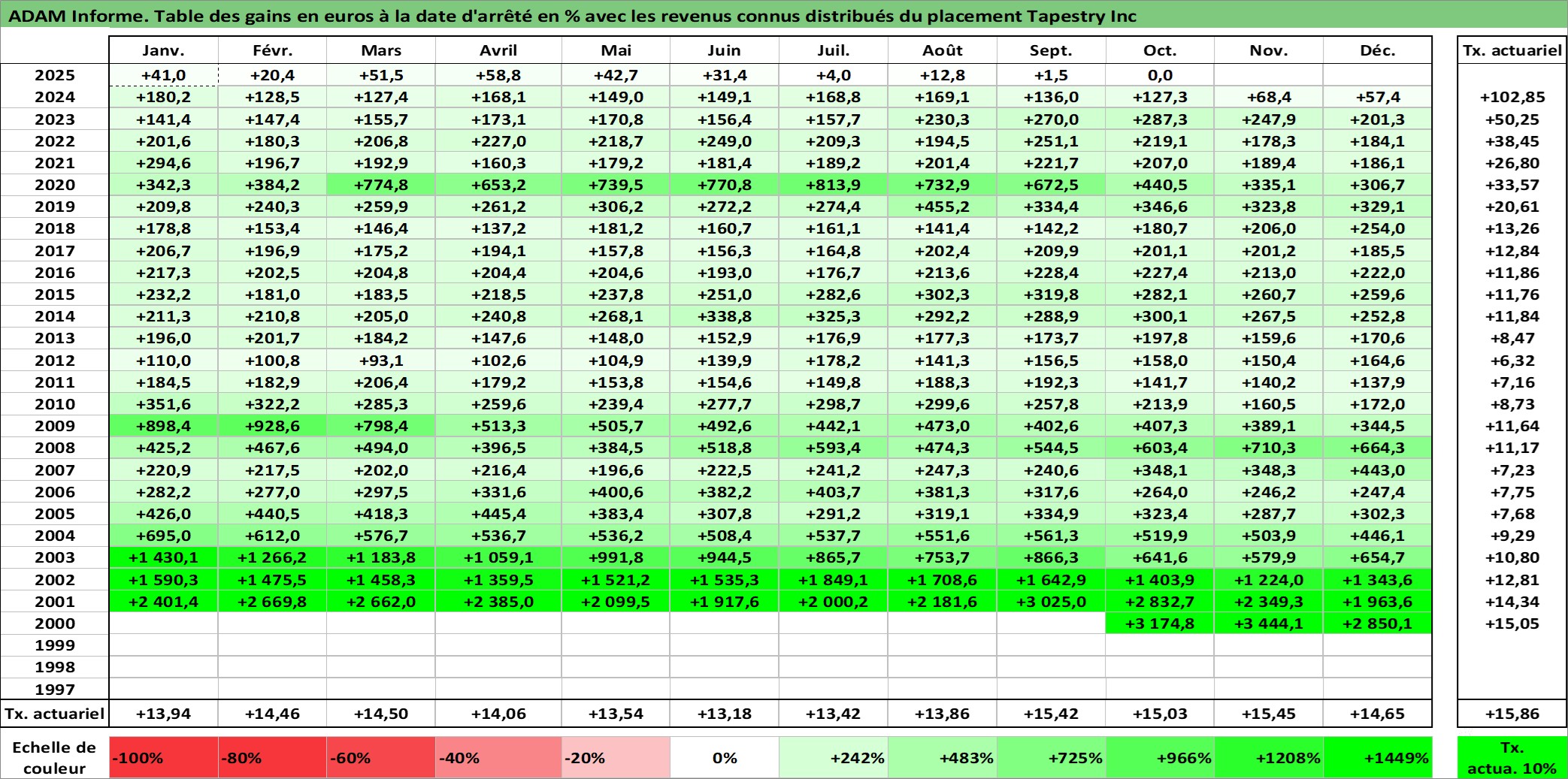Click the -100% red color scale swatch

pyautogui.click(x=164, y=757)
